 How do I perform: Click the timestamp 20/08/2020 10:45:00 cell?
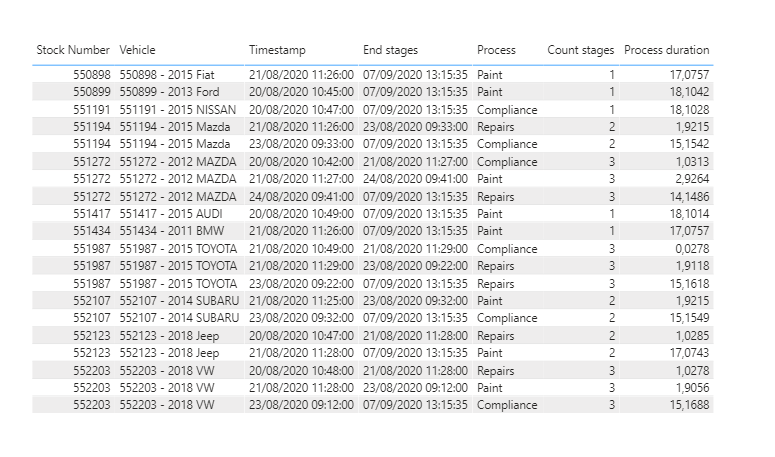[x=301, y=92]
